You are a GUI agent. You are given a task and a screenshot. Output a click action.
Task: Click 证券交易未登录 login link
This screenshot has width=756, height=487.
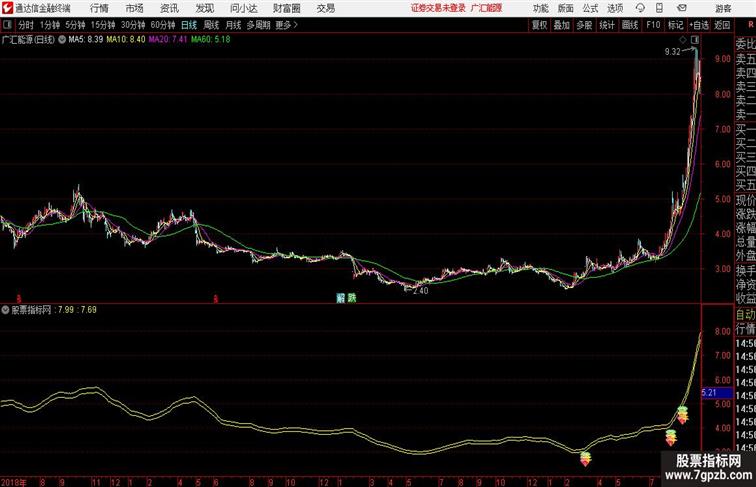438,8
